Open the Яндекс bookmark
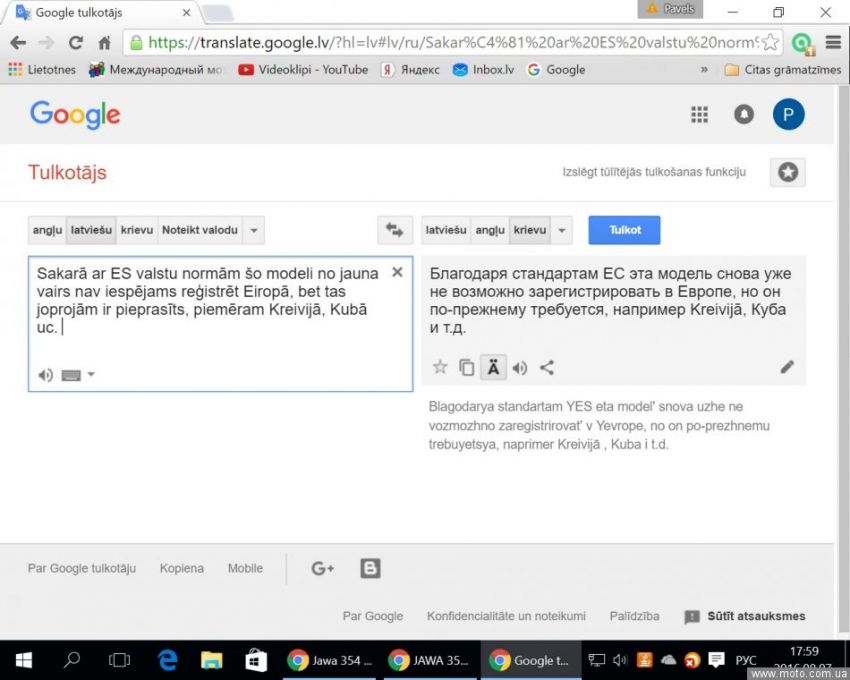 click(x=410, y=69)
